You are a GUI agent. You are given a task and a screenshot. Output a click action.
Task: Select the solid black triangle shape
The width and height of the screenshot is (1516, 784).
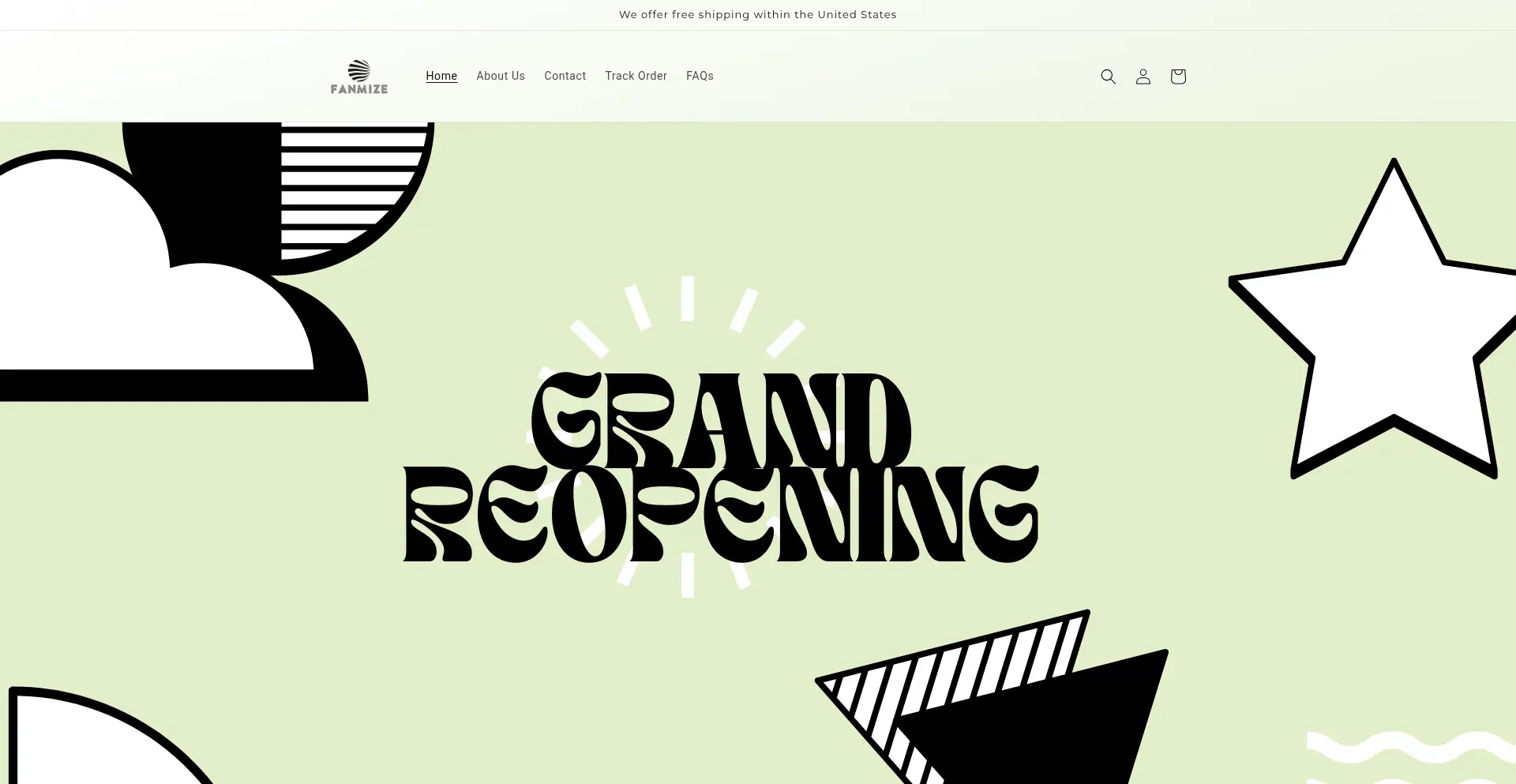point(1050,726)
